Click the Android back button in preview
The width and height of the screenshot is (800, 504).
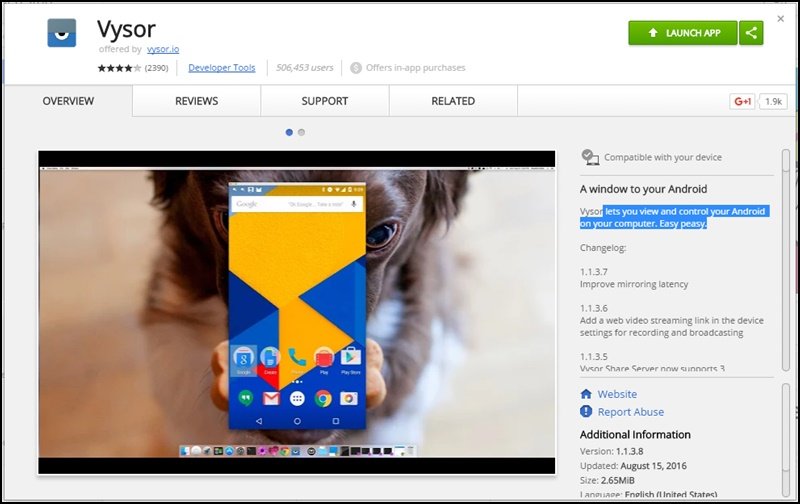click(x=259, y=421)
